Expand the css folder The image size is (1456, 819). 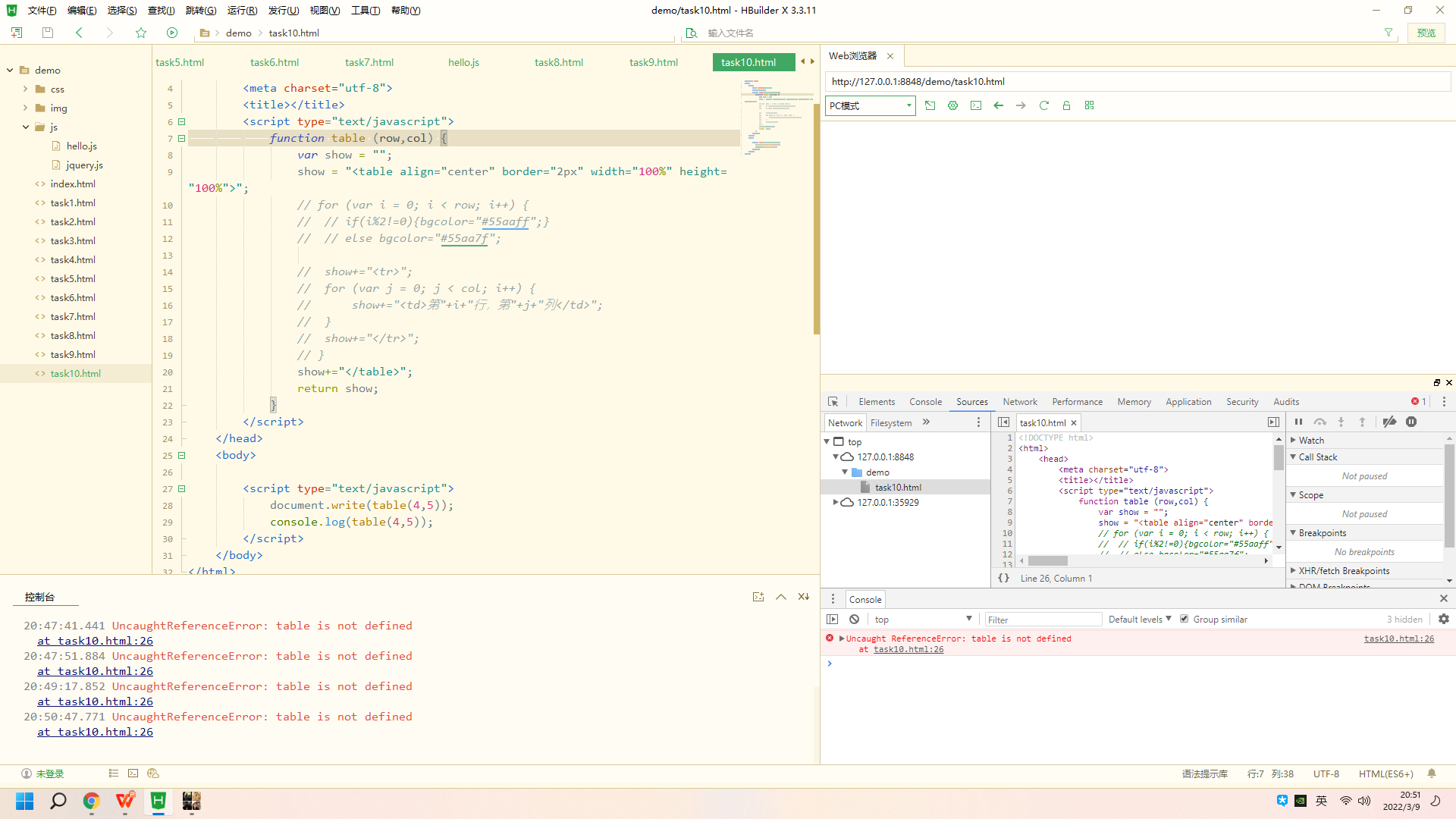coord(26,89)
